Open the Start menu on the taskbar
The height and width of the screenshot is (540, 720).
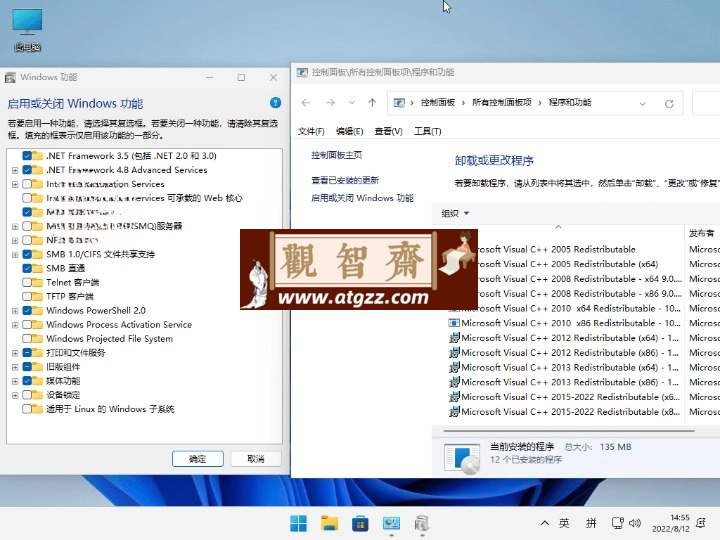298,523
